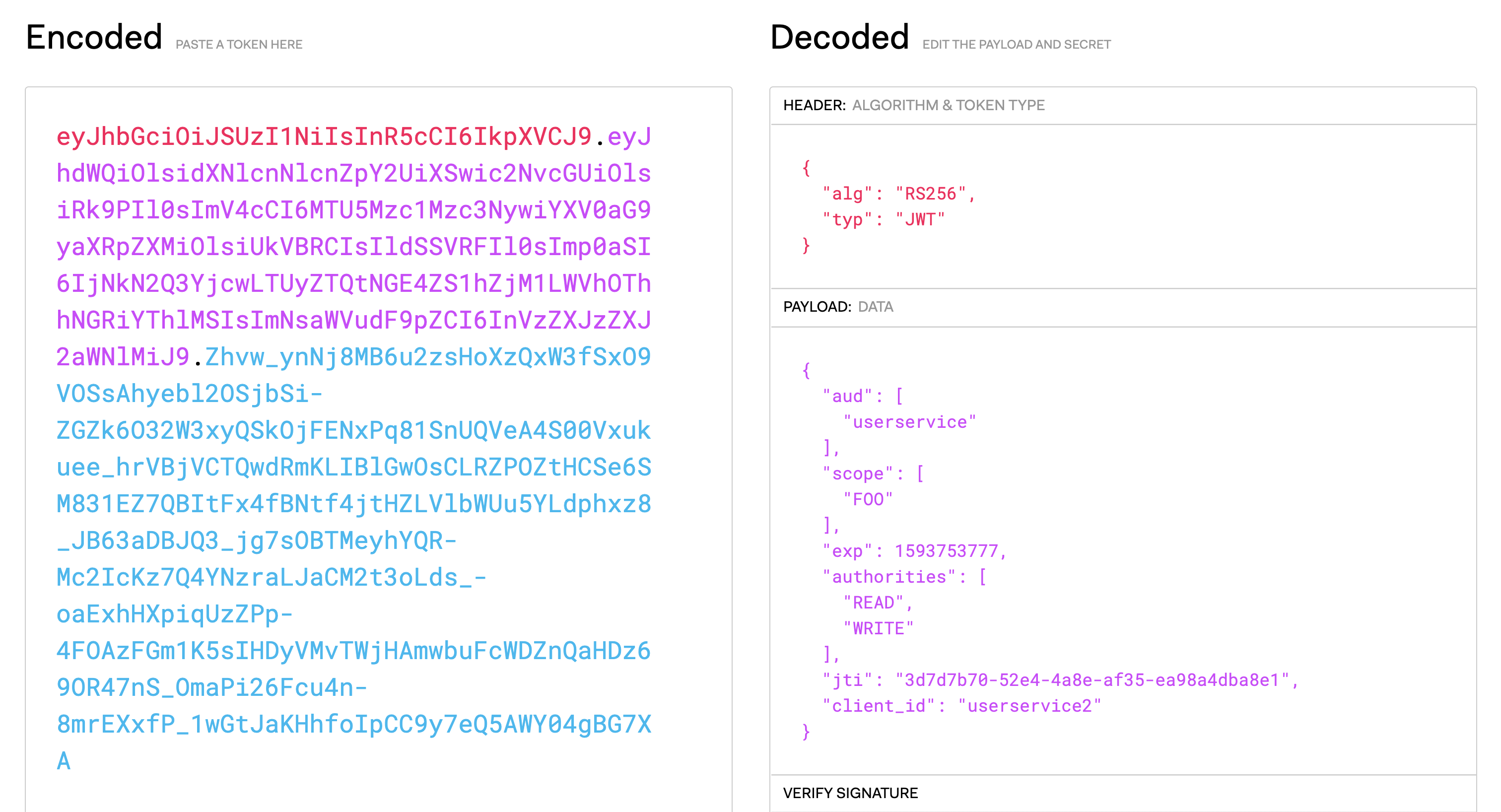Click the jti UUID value in the payload

click(x=1092, y=680)
